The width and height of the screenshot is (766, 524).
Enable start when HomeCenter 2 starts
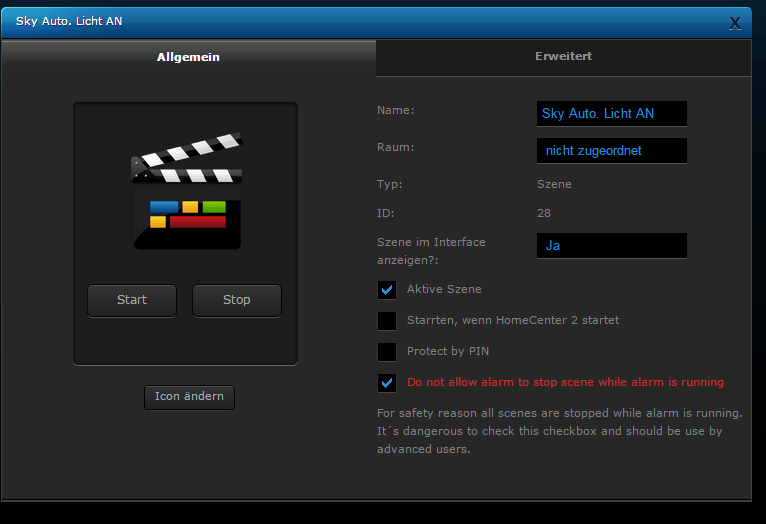pos(387,321)
